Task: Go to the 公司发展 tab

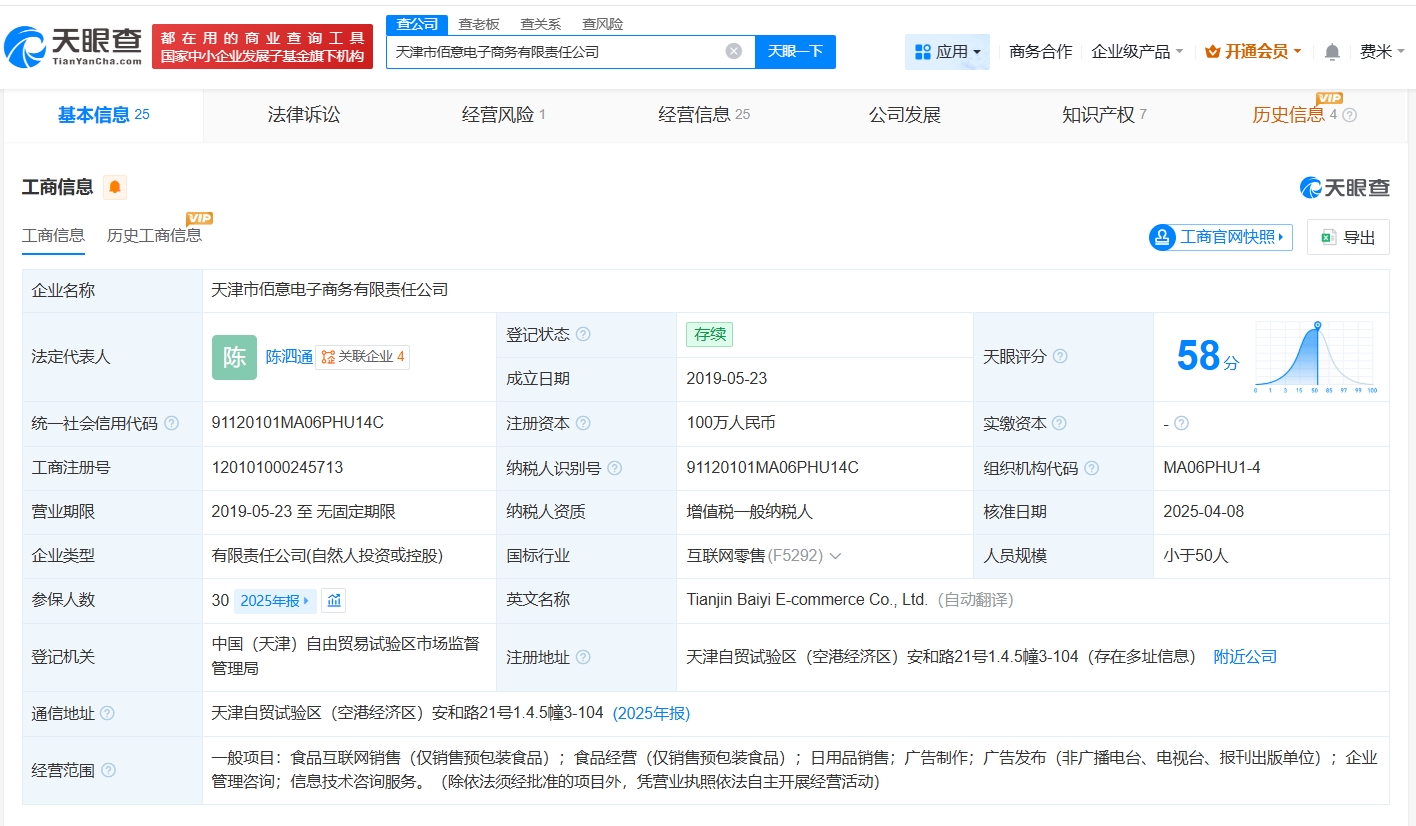Action: coord(905,115)
